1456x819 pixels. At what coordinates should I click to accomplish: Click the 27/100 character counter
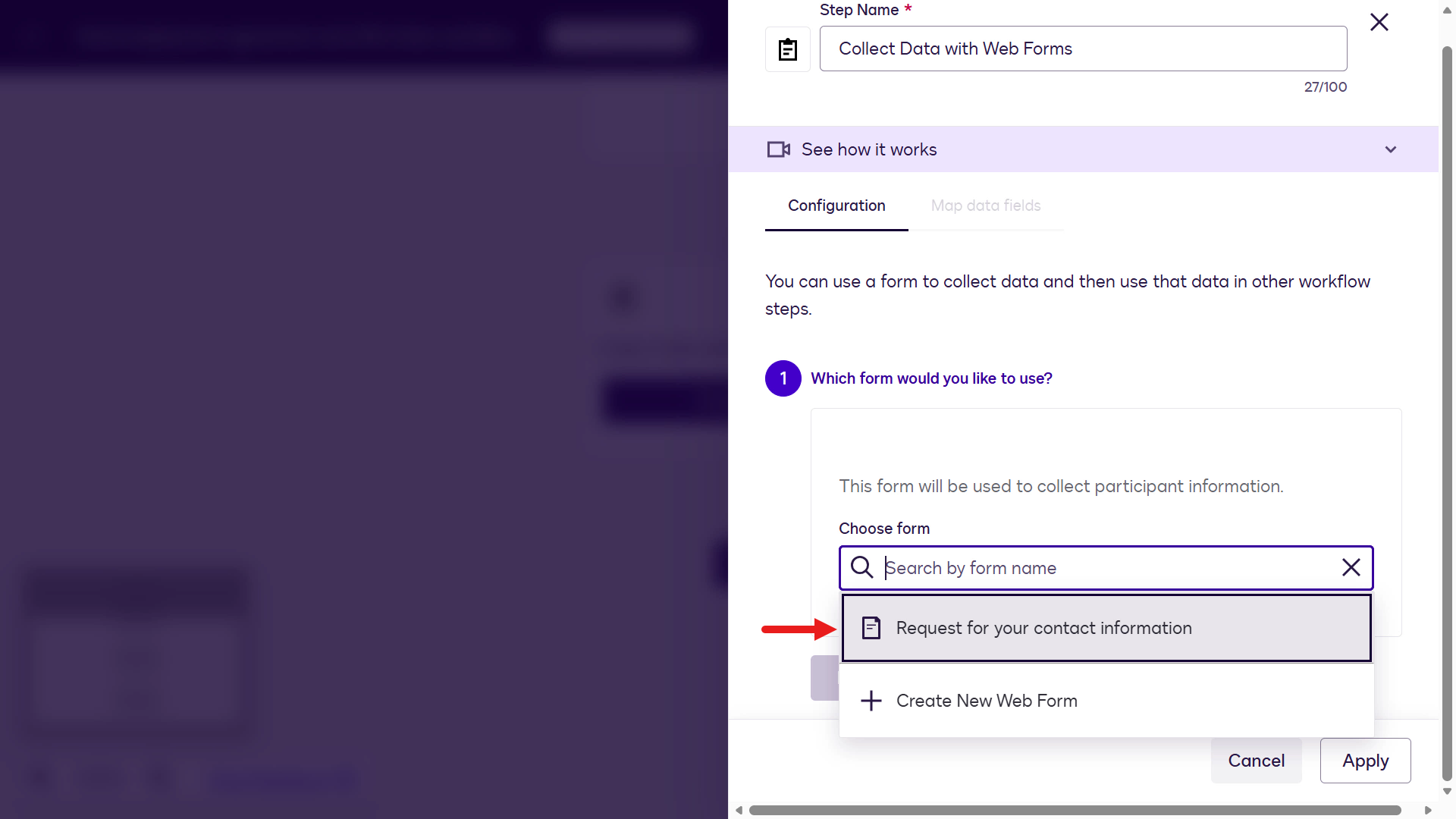coord(1326,87)
